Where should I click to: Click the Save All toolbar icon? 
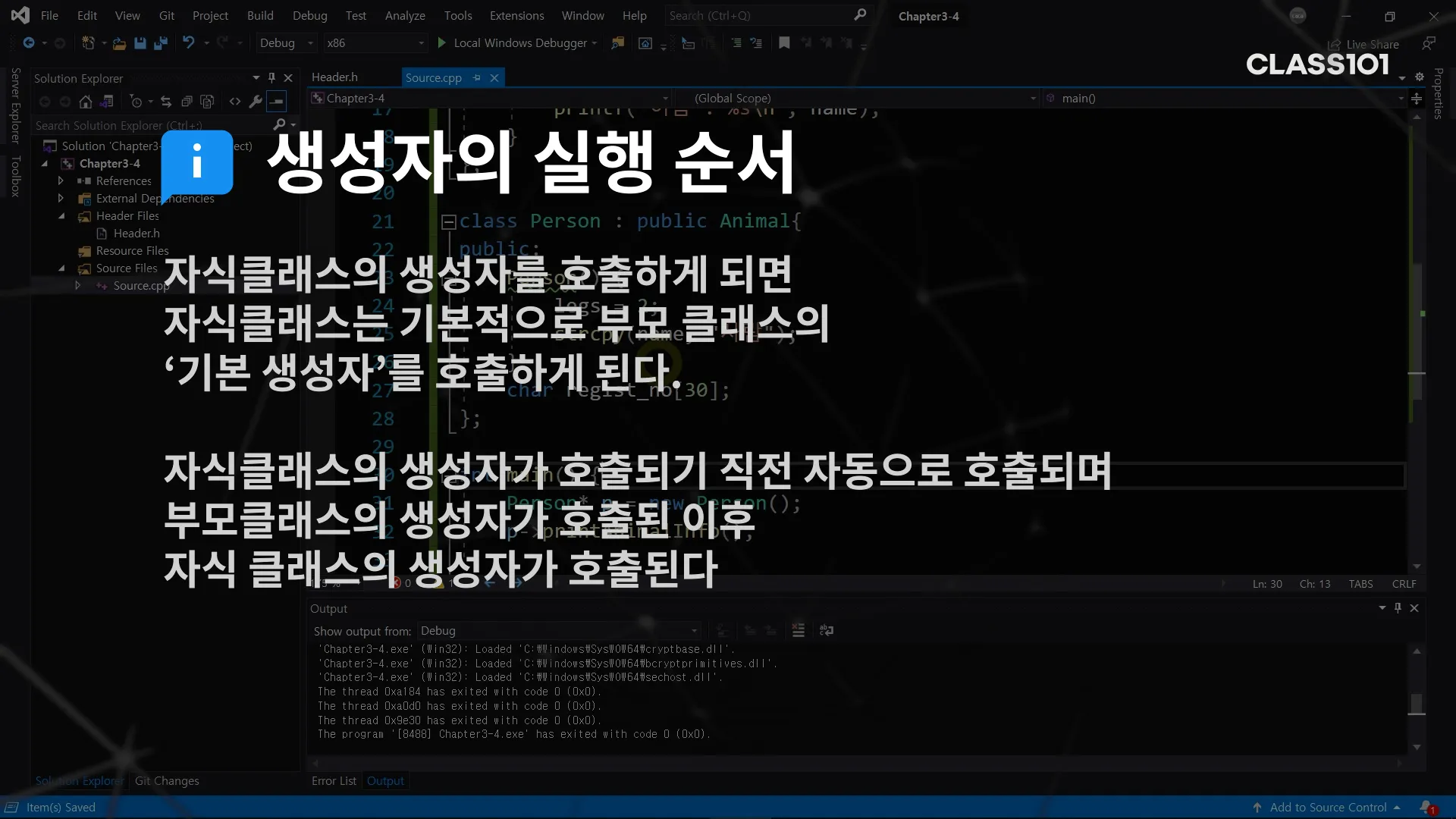(x=161, y=43)
